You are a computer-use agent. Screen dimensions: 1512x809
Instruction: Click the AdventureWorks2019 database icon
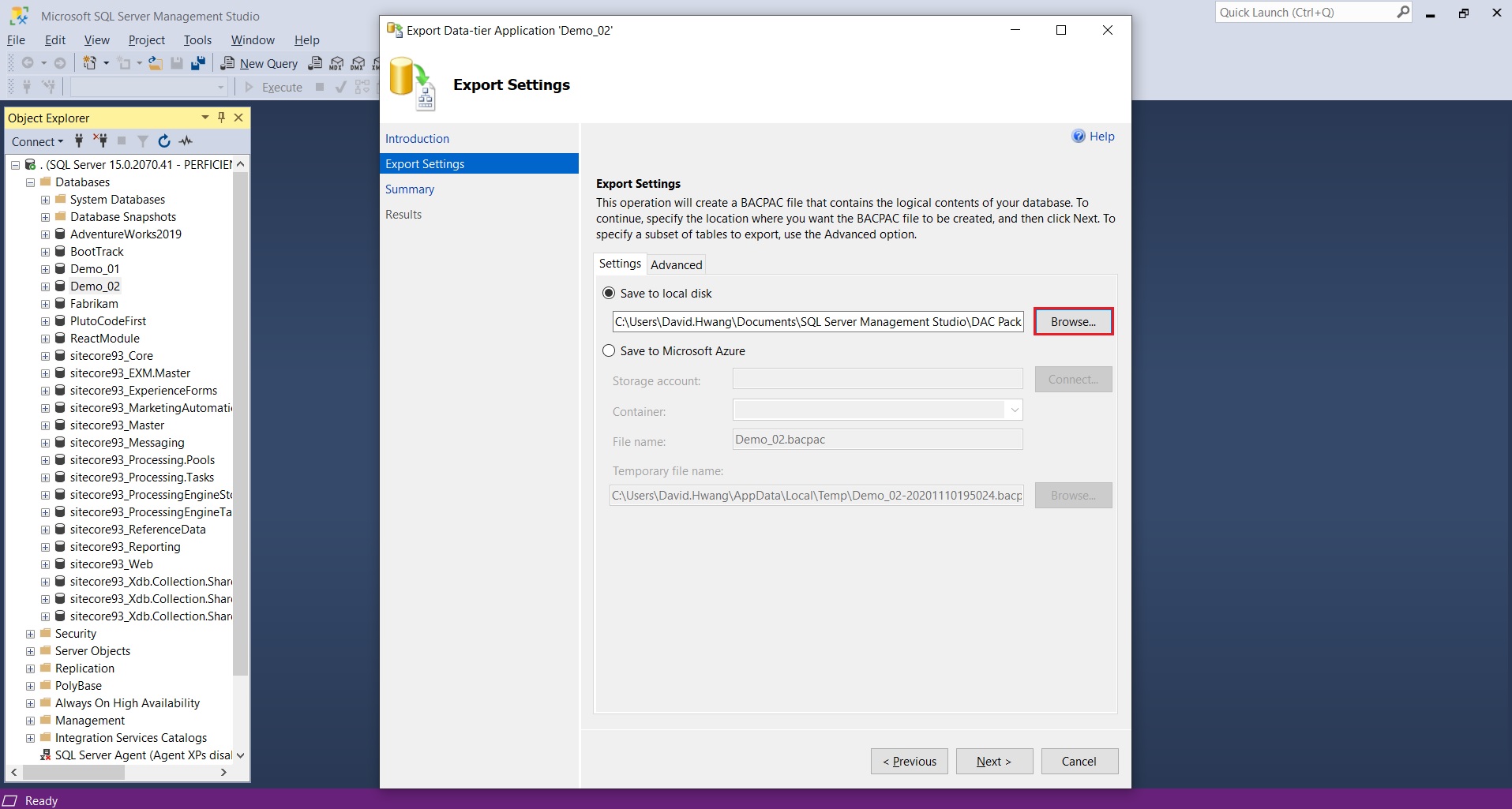tap(60, 234)
